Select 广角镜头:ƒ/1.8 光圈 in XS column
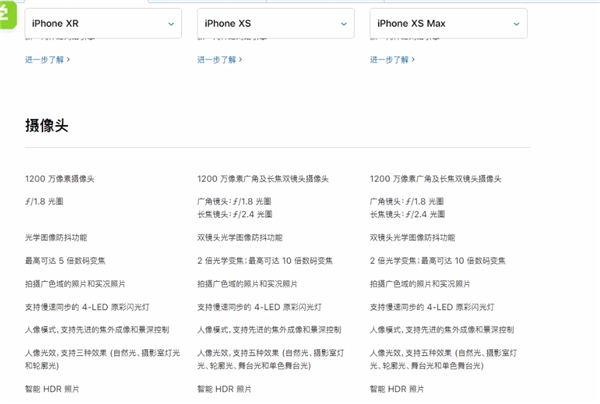 pyautogui.click(x=234, y=201)
